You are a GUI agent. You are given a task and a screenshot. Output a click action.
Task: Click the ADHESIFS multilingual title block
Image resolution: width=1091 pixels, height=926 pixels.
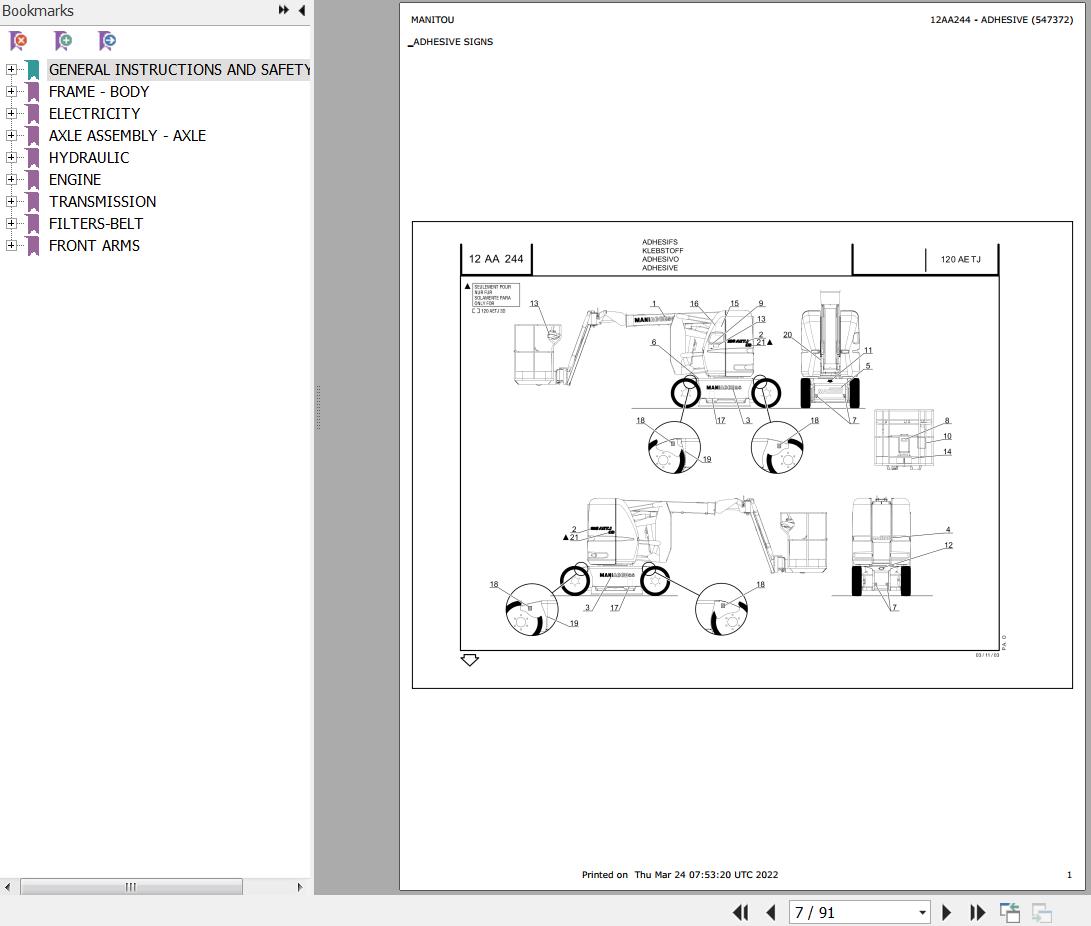[x=662, y=255]
